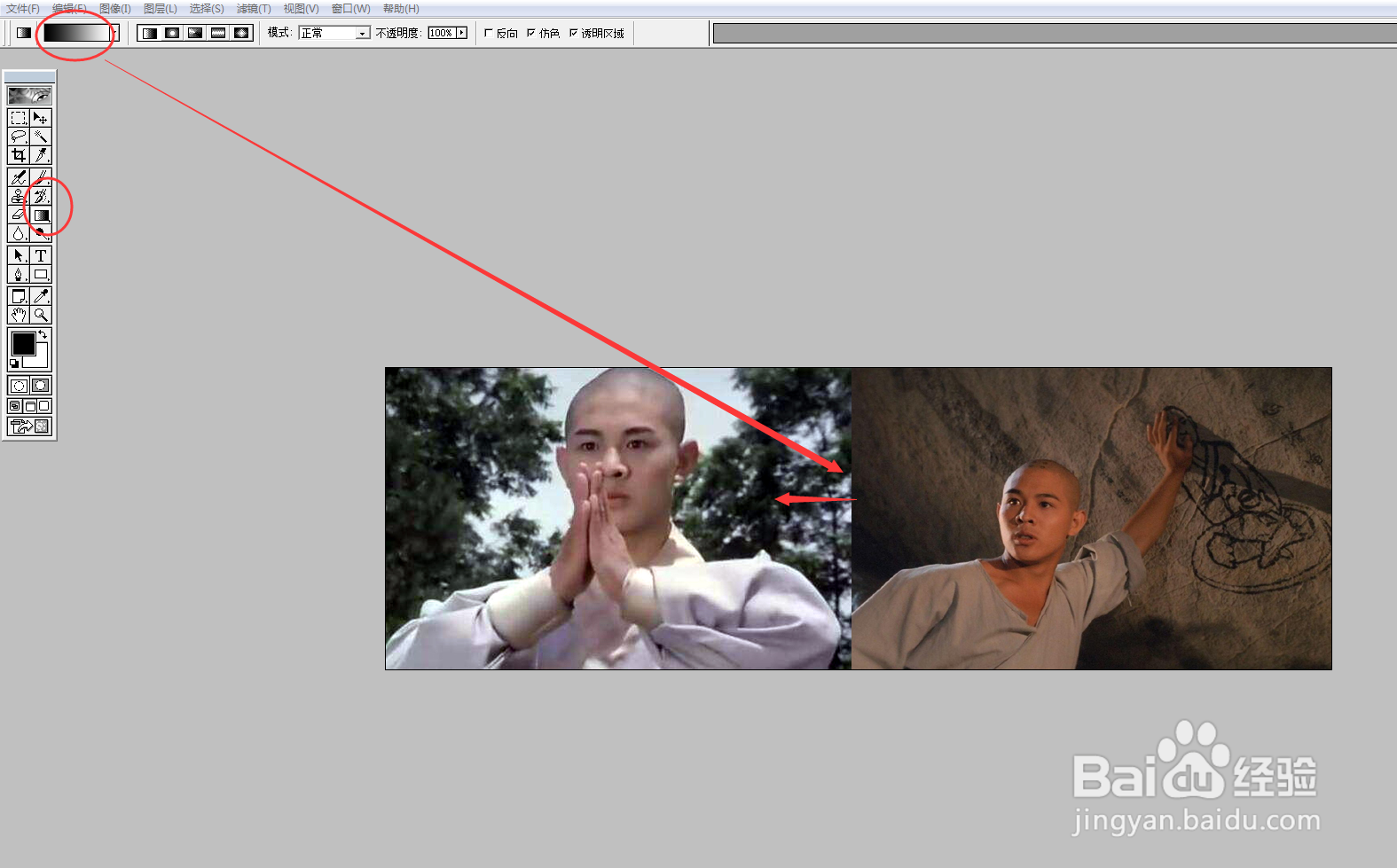Image resolution: width=1397 pixels, height=868 pixels.
Task: Switch to Full Screen with Menu Bar
Action: tap(29, 406)
